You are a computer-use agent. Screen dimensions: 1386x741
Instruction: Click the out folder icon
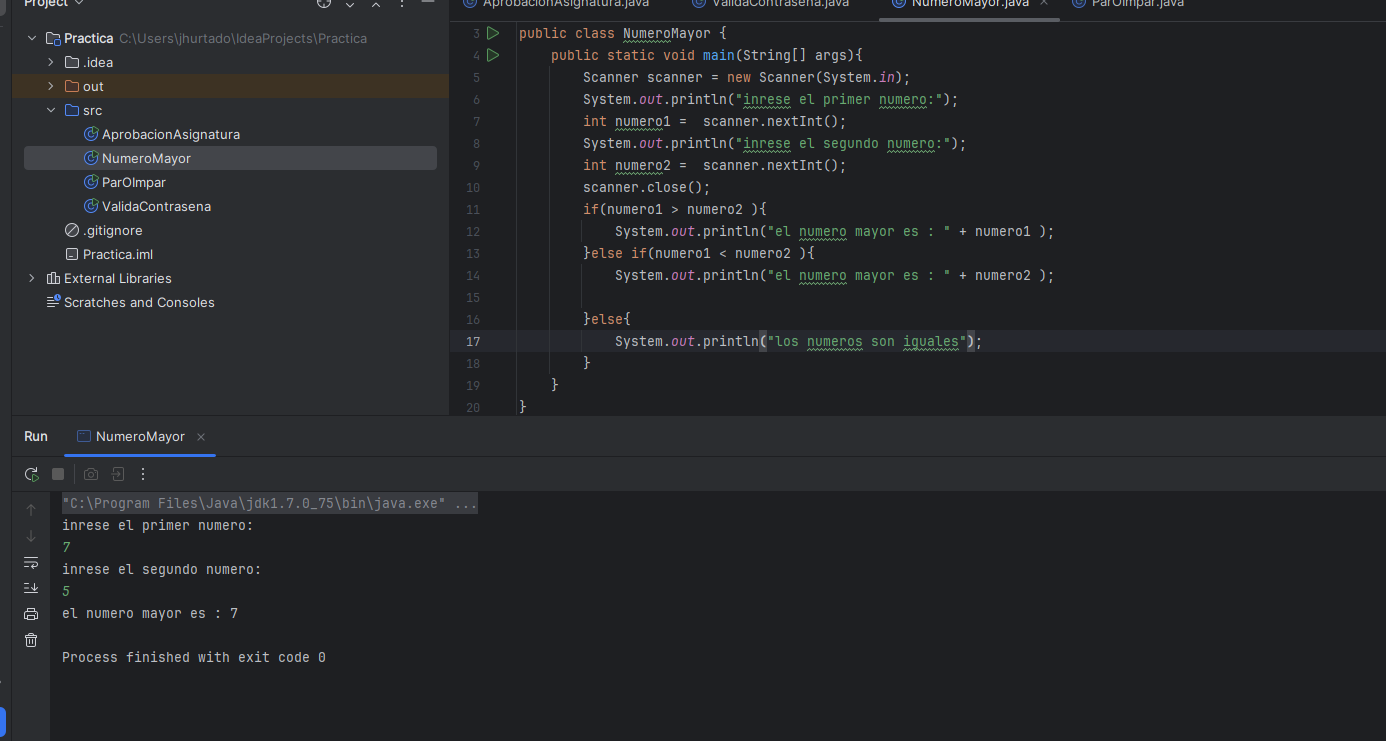pyautogui.click(x=71, y=86)
